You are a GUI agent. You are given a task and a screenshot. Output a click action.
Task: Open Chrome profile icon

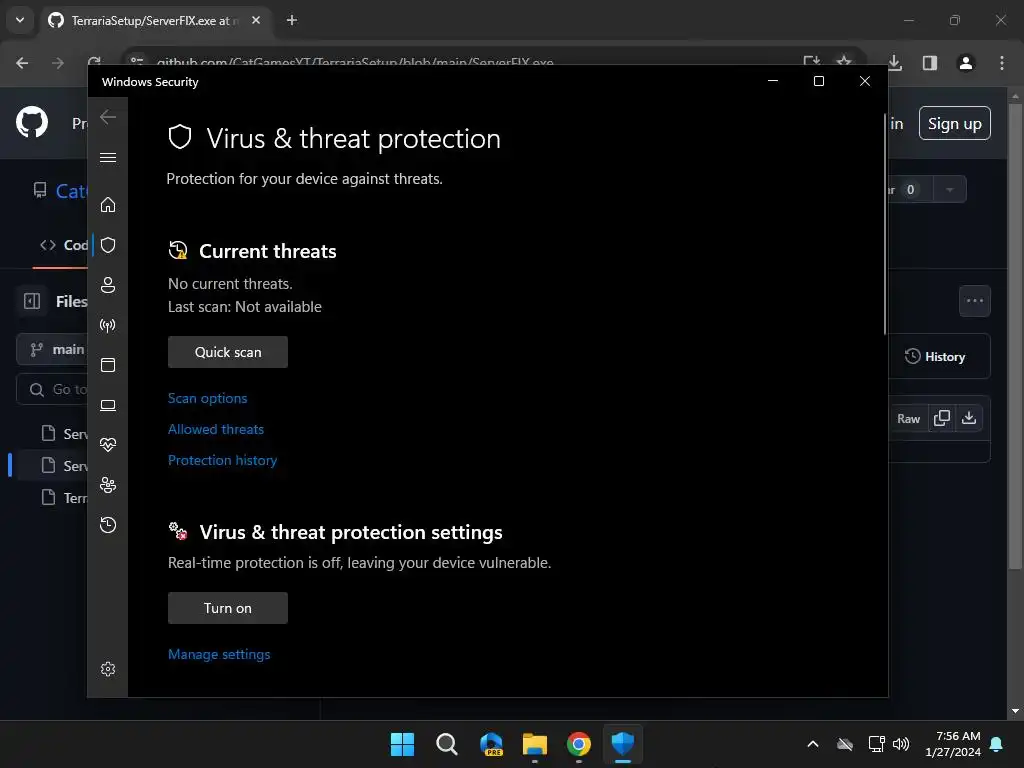(965, 63)
